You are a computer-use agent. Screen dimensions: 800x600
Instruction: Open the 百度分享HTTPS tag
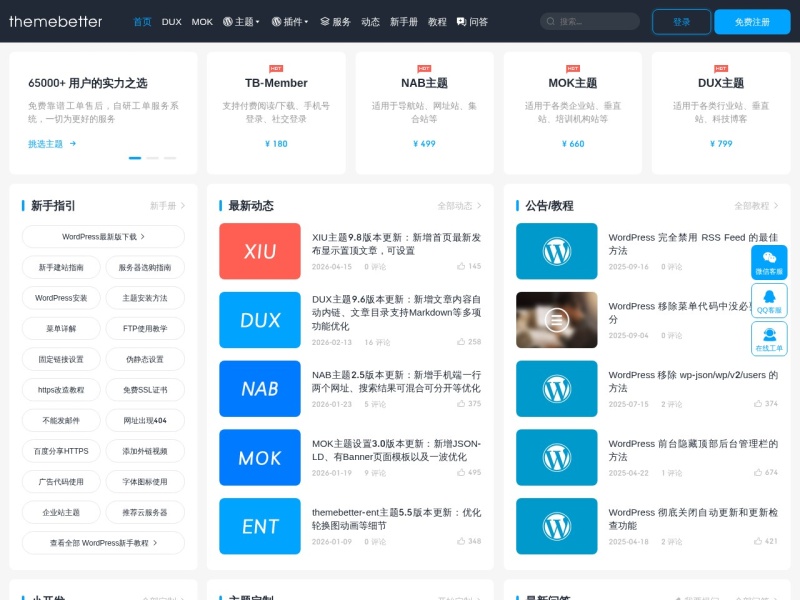(x=61, y=451)
